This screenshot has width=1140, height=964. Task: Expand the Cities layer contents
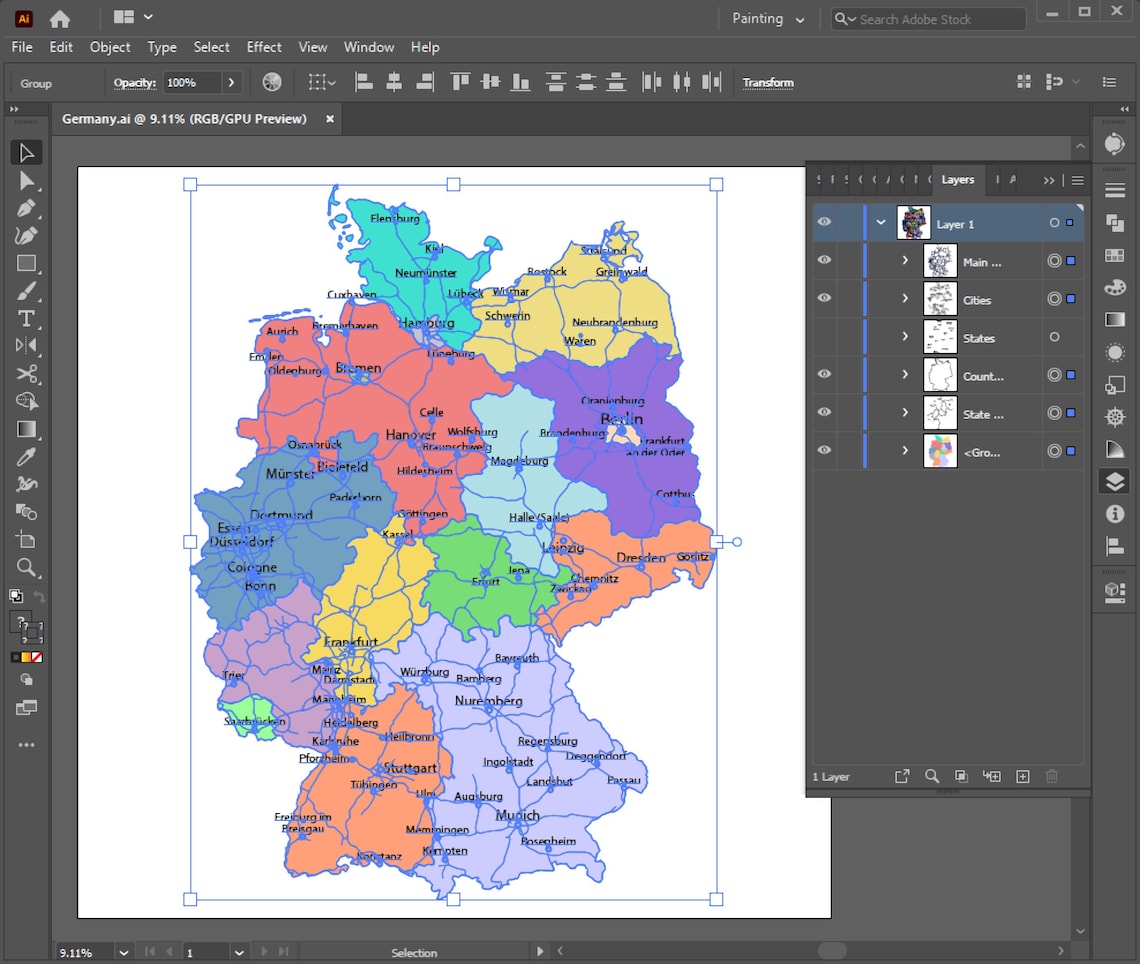[905, 299]
